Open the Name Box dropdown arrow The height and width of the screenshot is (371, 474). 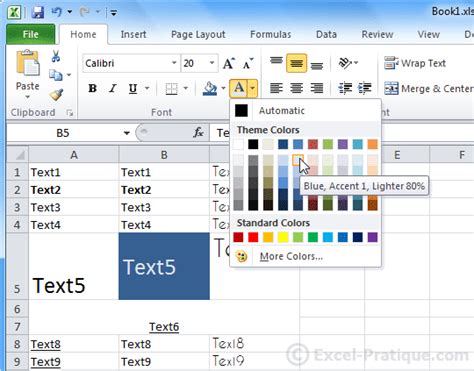[126, 133]
